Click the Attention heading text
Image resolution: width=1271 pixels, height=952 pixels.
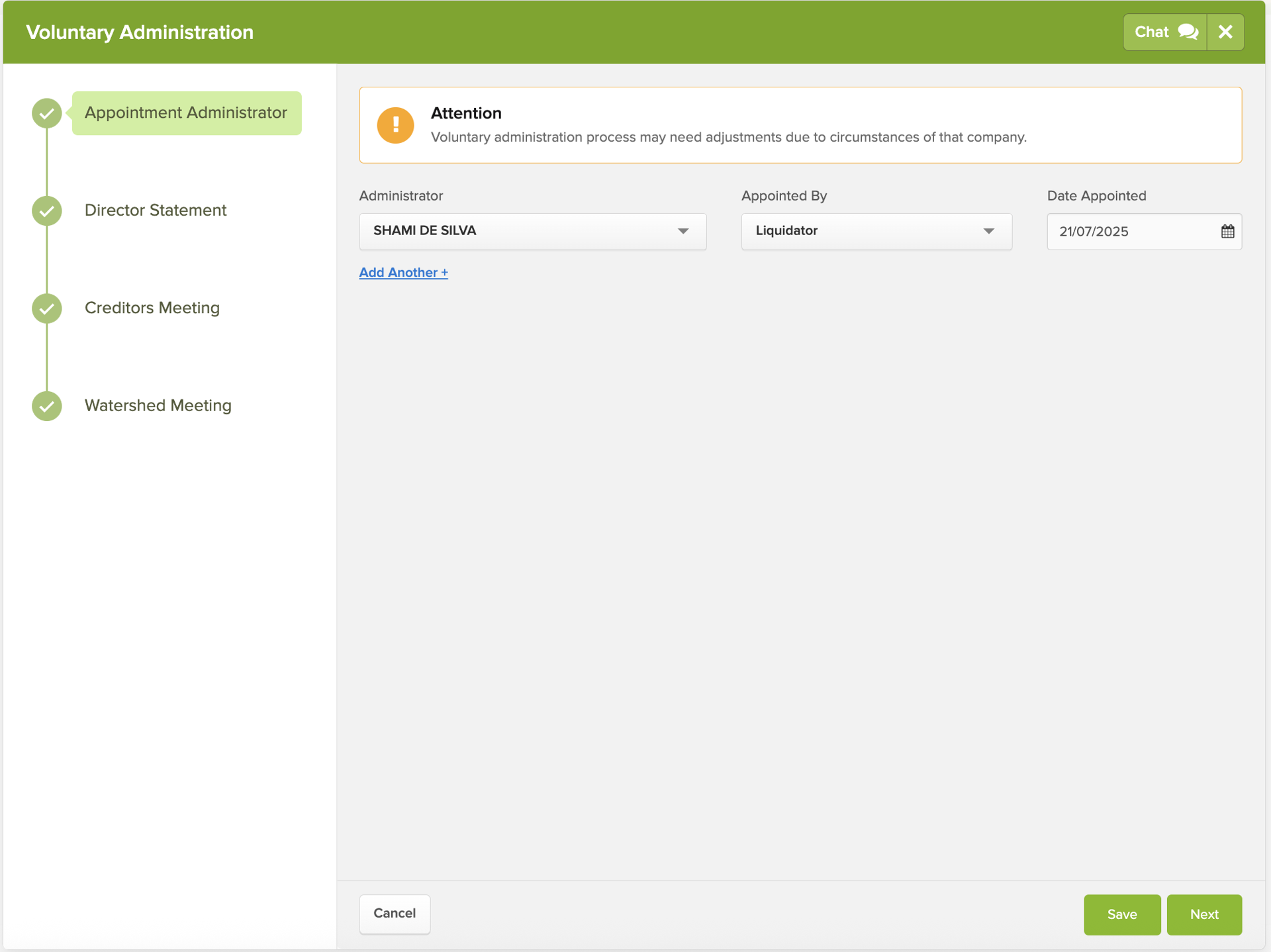[466, 113]
